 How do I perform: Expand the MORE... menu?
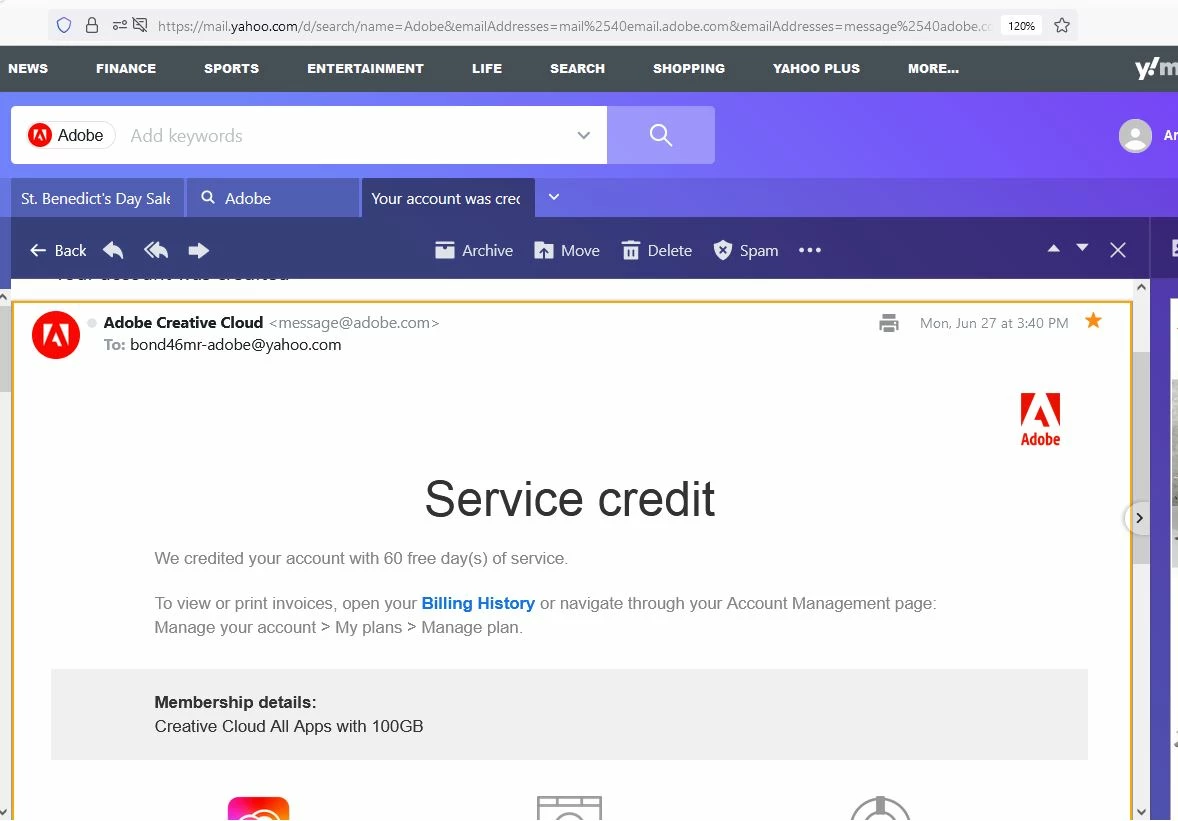click(x=933, y=68)
